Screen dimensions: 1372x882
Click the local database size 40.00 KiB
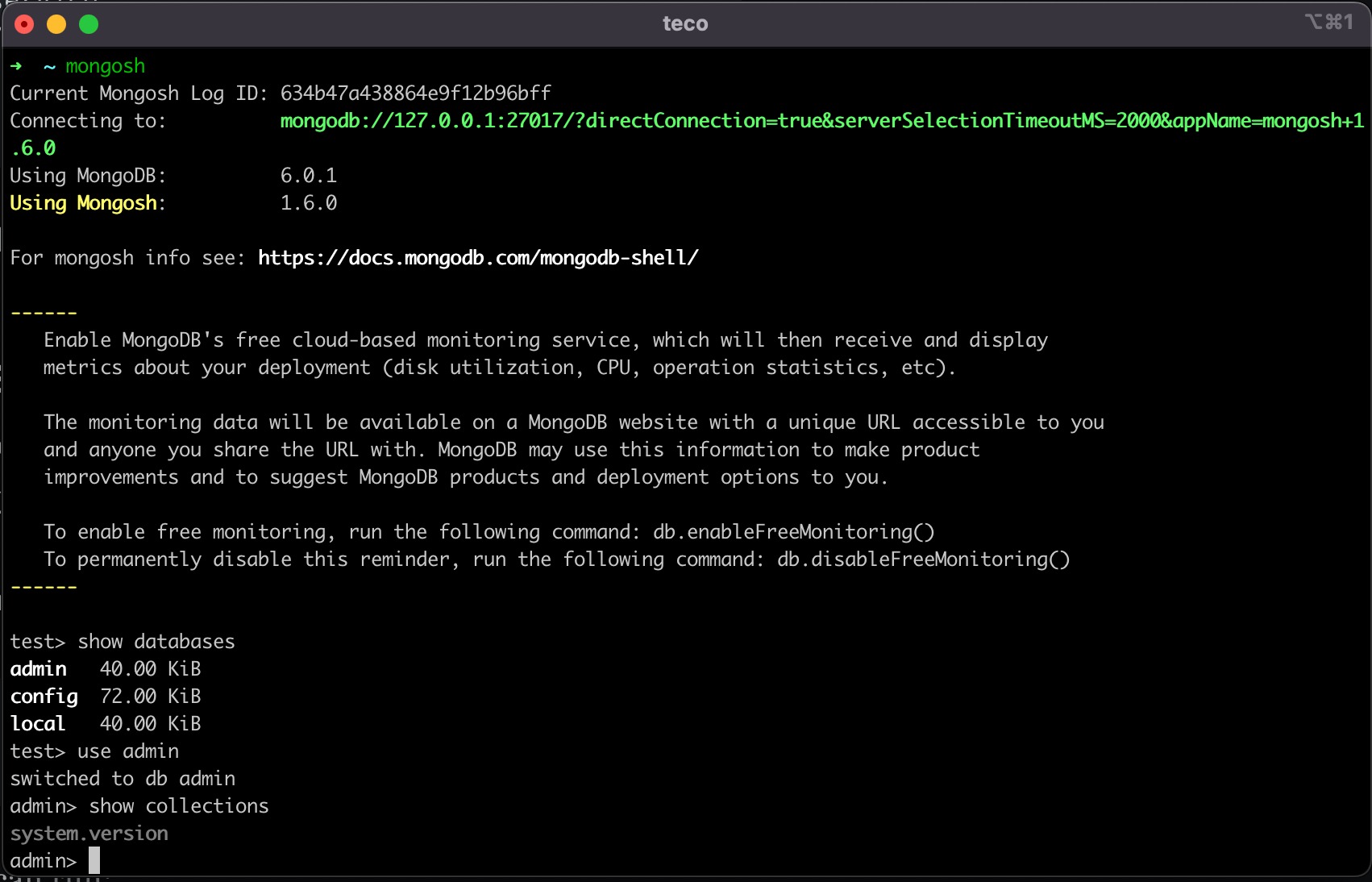(x=151, y=723)
